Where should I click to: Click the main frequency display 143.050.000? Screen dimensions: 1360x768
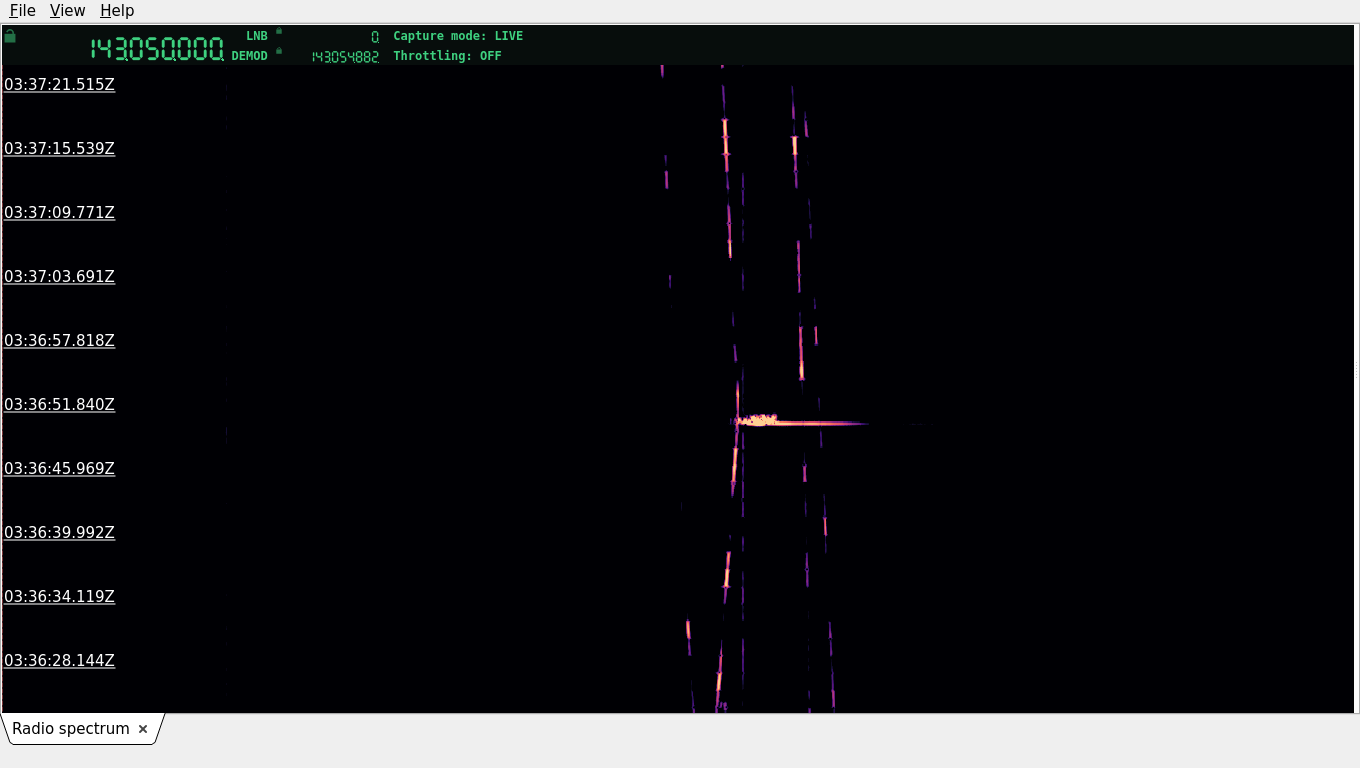coord(157,49)
